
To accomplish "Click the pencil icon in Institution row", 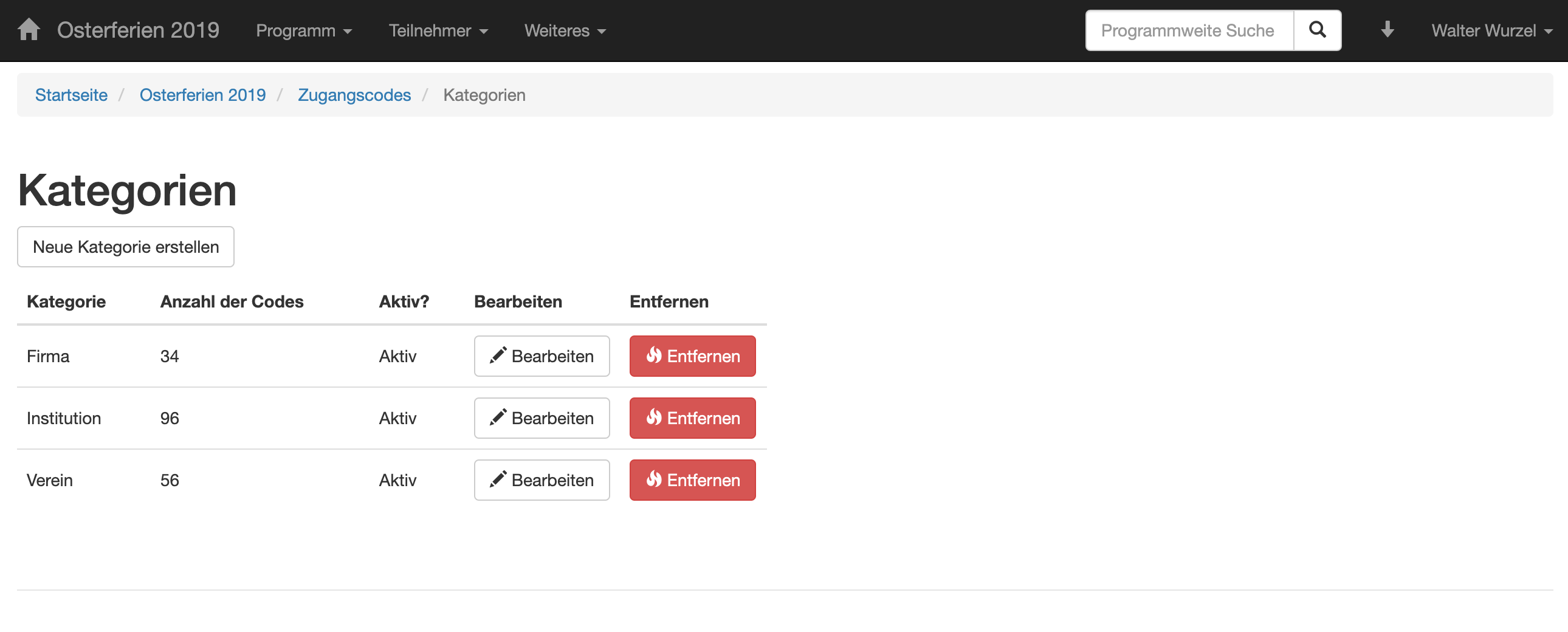I will (497, 417).
